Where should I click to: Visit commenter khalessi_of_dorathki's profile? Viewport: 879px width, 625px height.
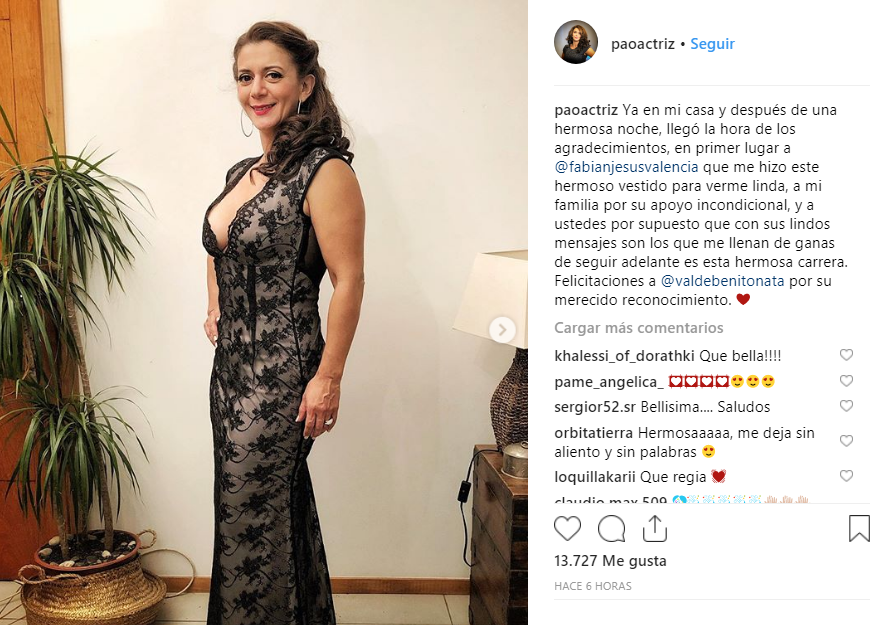[624, 356]
